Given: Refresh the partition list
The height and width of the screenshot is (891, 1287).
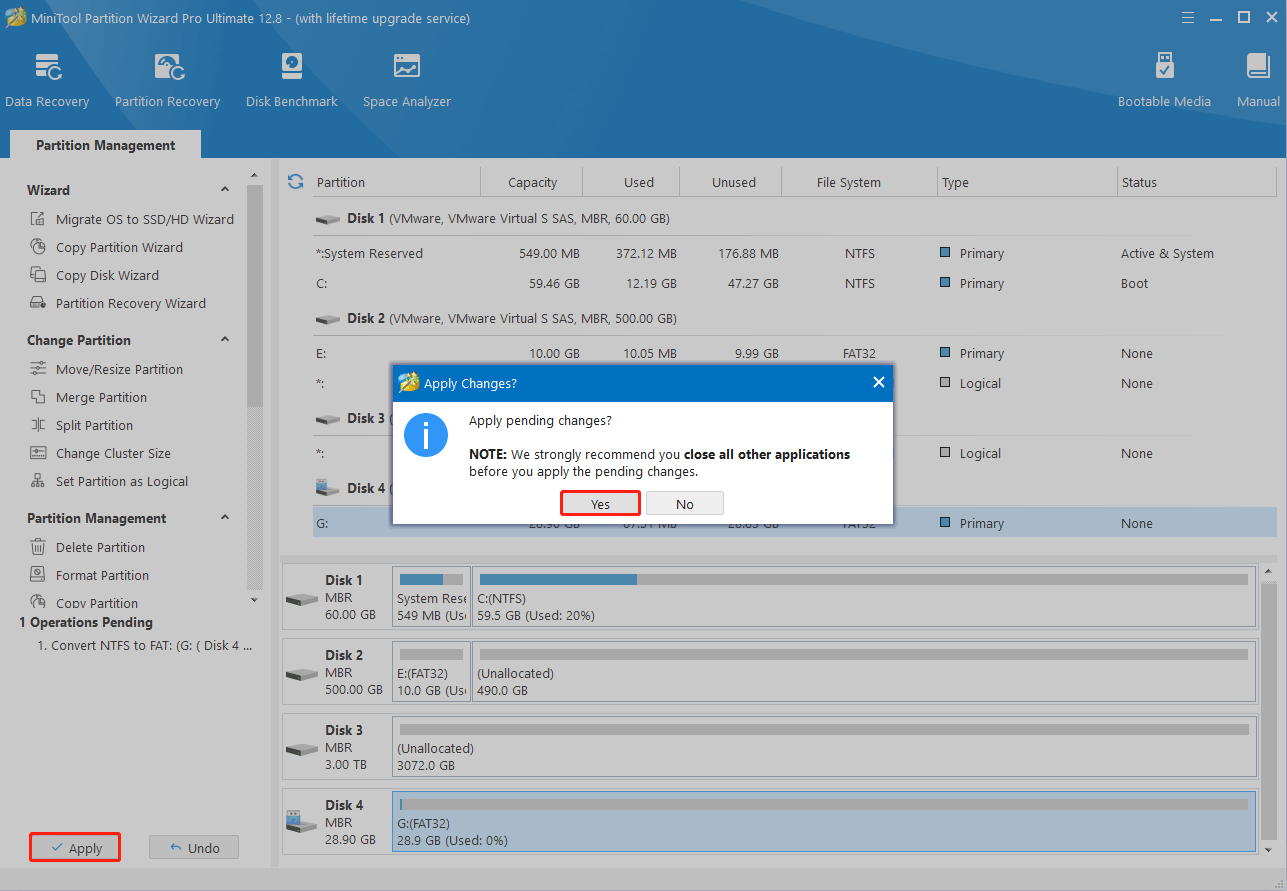Looking at the screenshot, I should point(295,182).
